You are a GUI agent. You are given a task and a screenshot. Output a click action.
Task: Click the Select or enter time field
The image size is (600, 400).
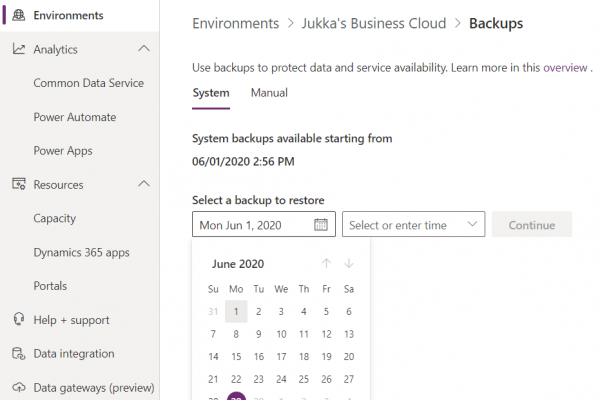413,224
